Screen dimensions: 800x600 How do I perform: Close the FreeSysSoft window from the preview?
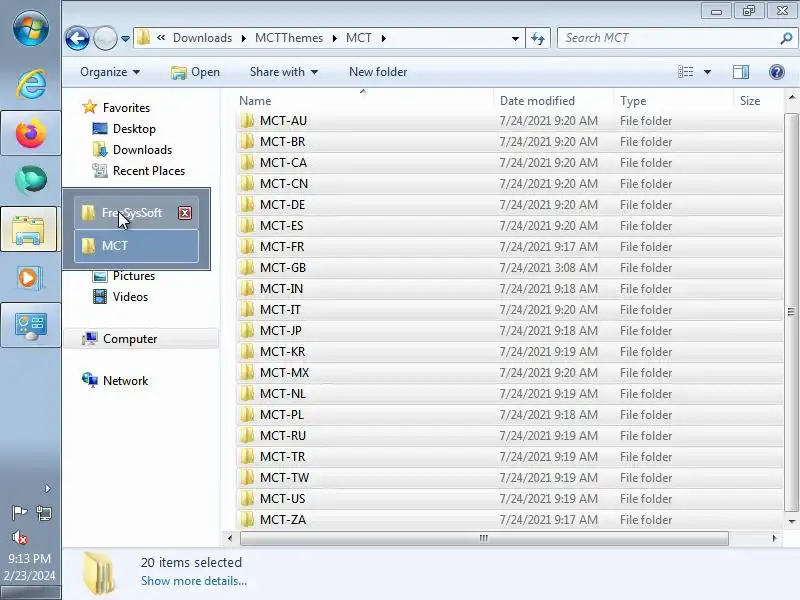[x=185, y=213]
